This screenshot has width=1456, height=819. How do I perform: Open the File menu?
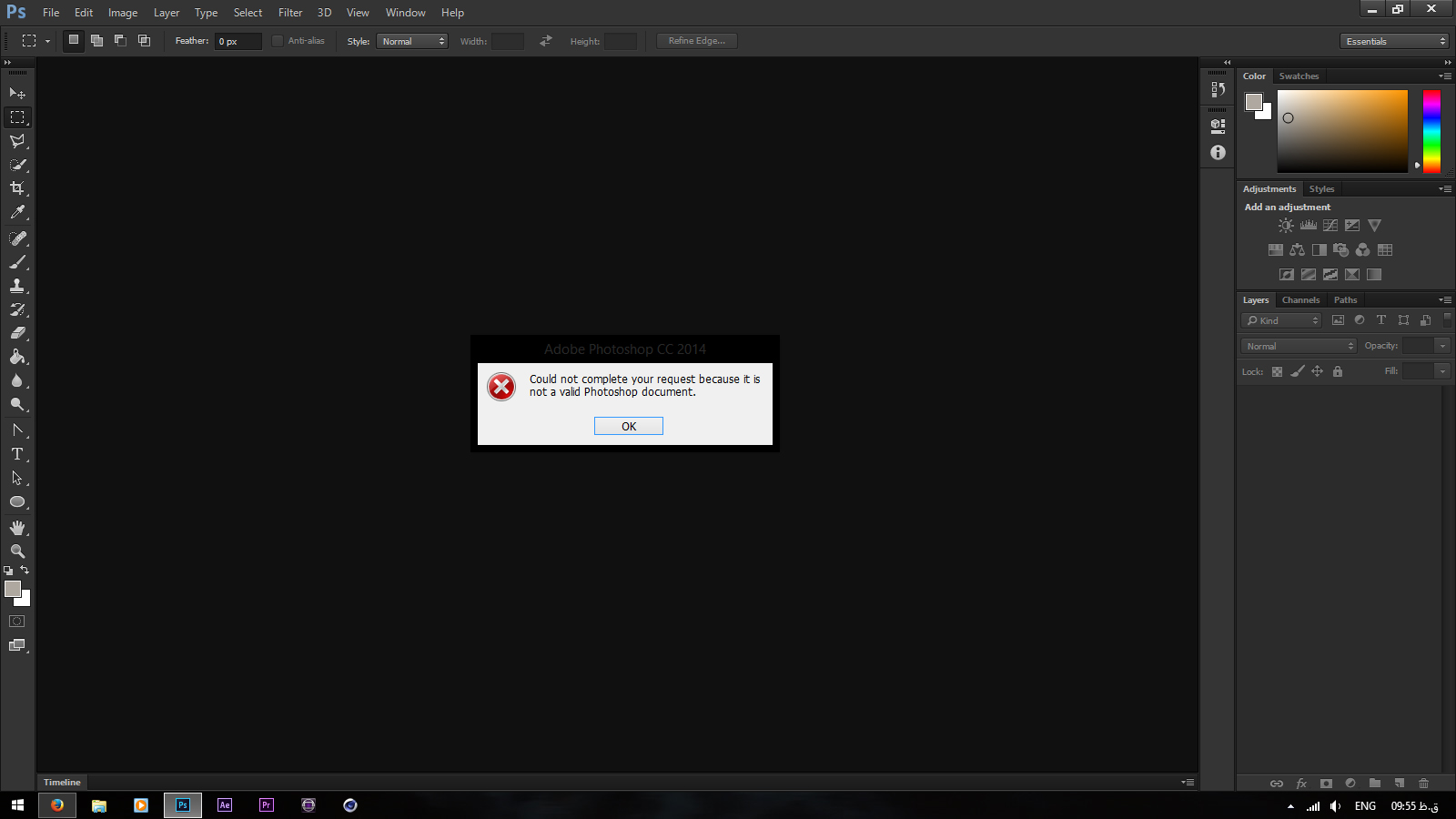tap(51, 13)
